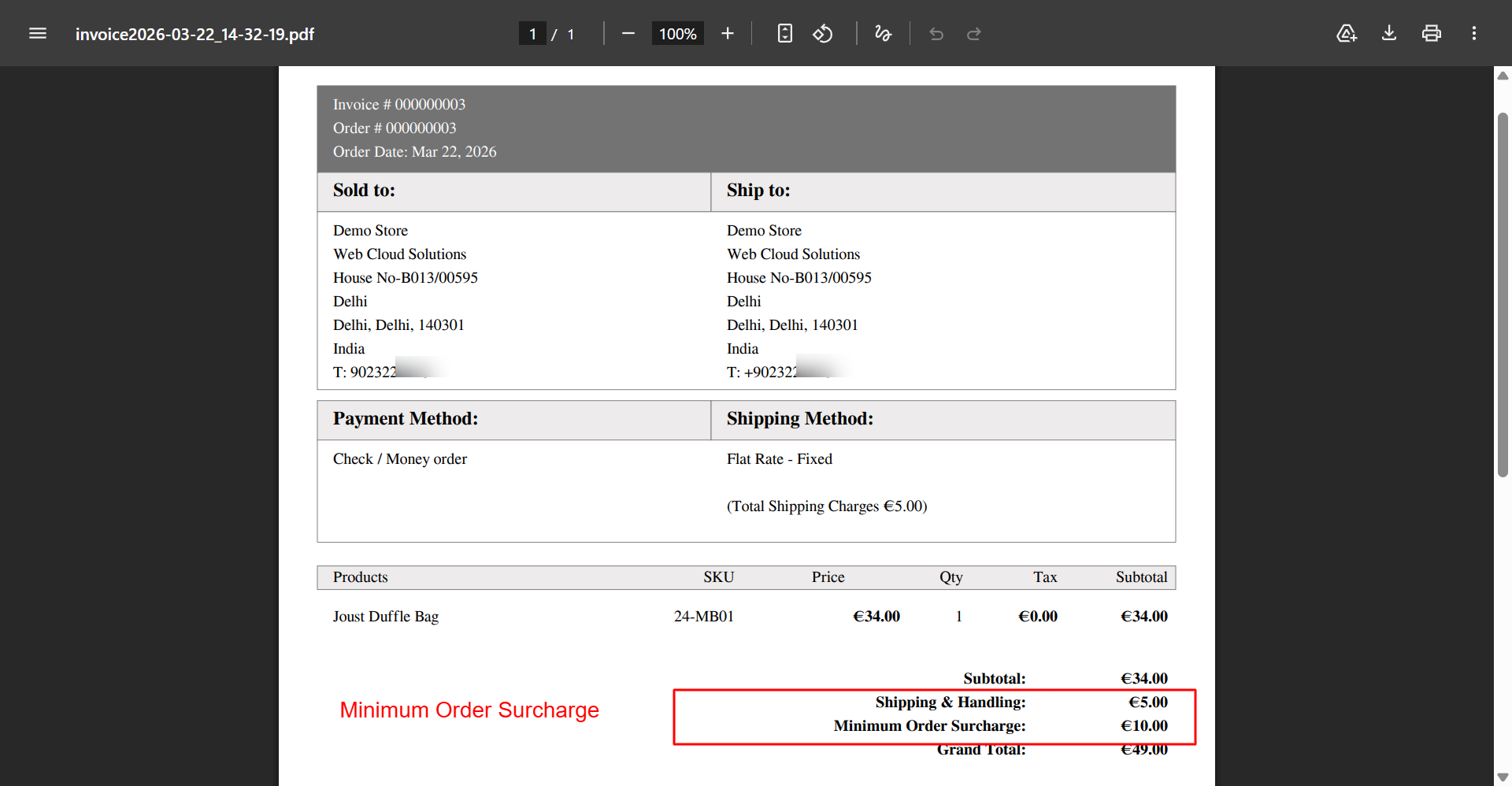Save the PDF to Google Drive

tap(1347, 33)
